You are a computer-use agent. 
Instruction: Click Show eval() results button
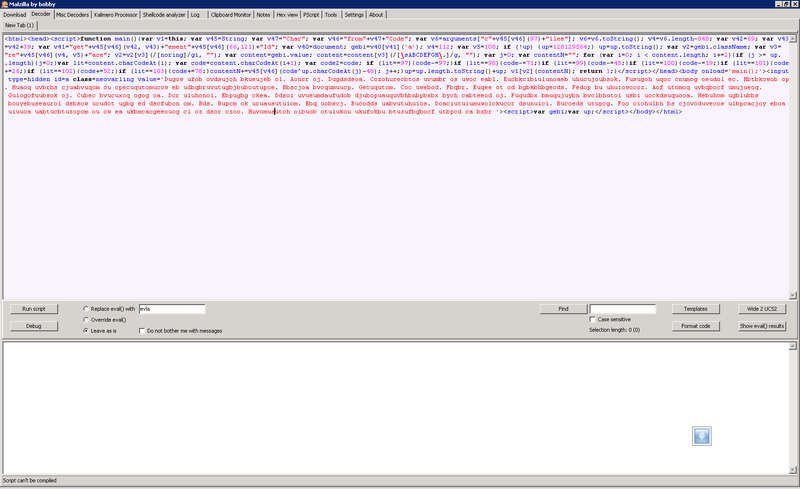[x=762, y=326]
